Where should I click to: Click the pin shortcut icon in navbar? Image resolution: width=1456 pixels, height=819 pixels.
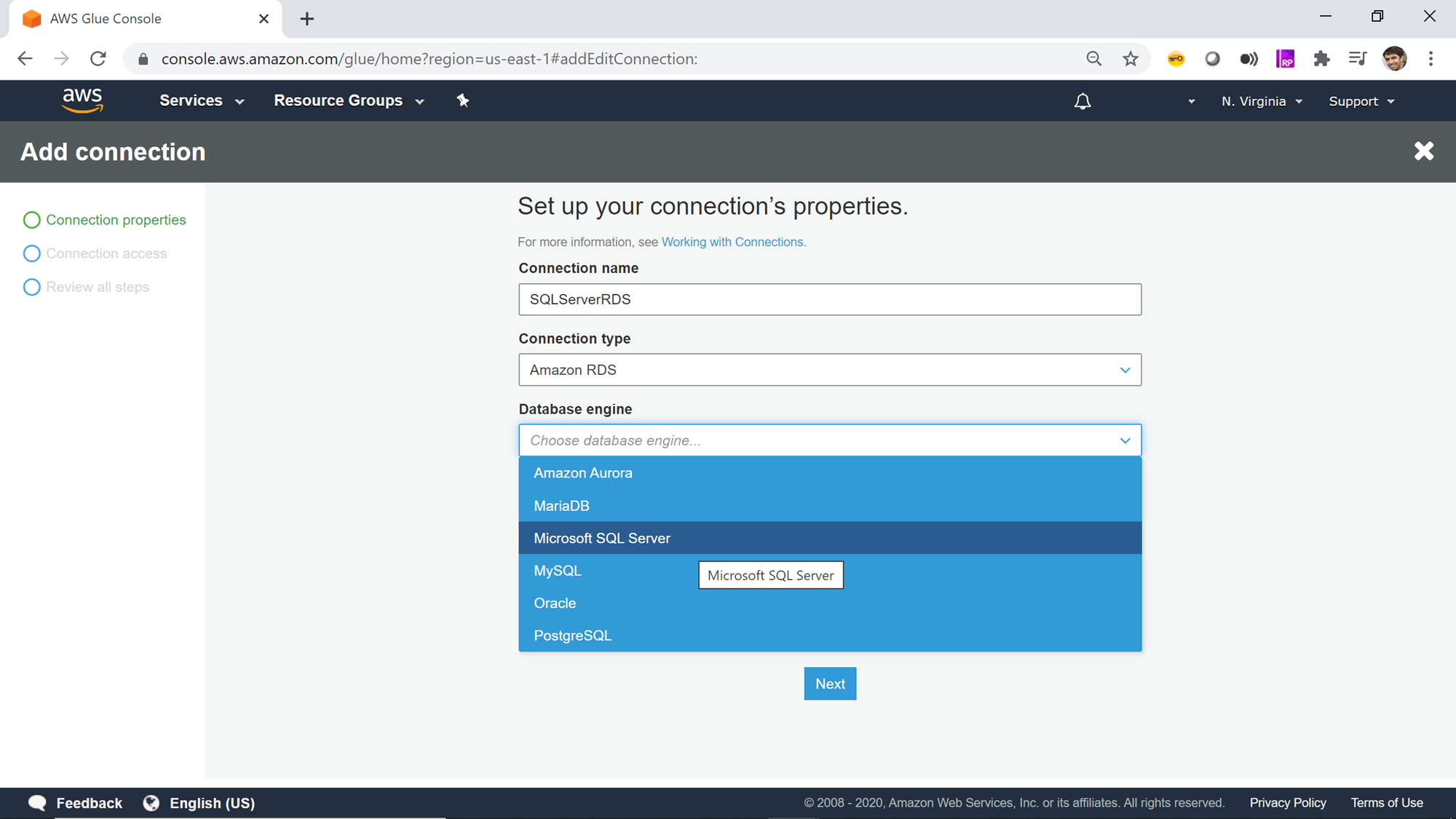coord(463,100)
